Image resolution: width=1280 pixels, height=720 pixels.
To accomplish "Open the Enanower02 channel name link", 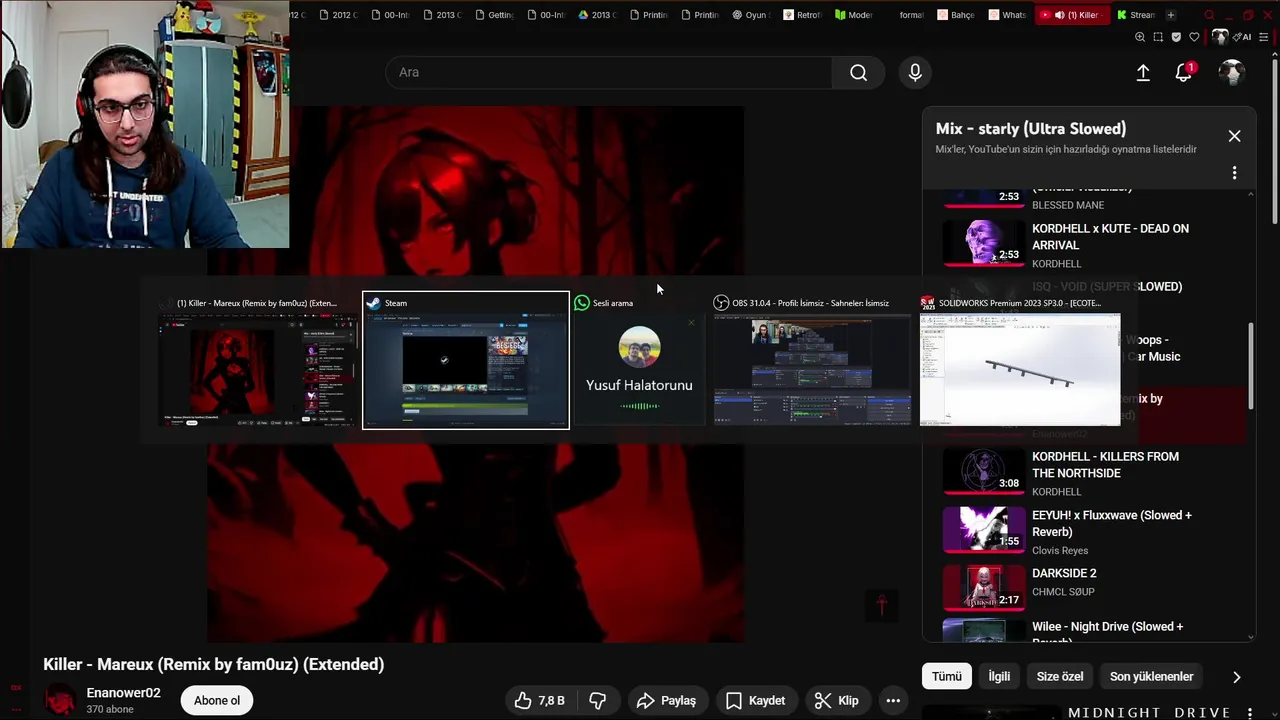I will point(123,693).
